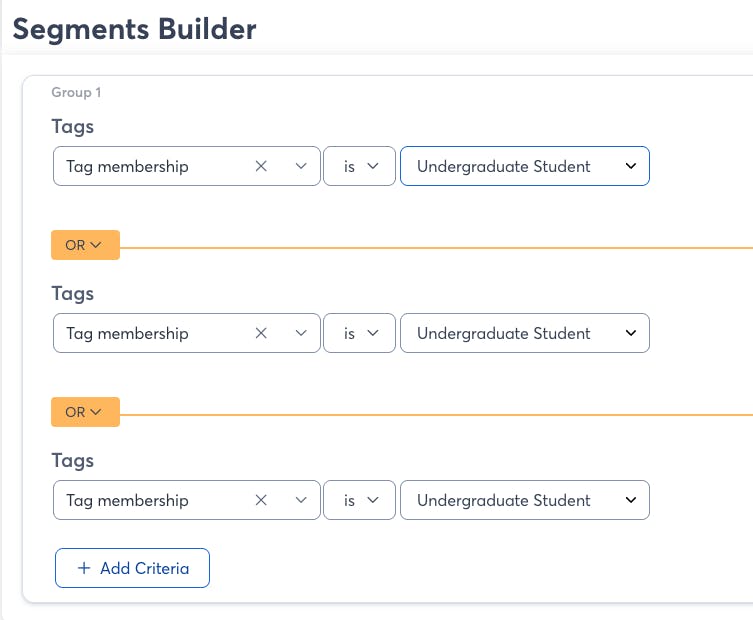Click the Segments Builder heading
The image size is (753, 620).
[x=134, y=29]
